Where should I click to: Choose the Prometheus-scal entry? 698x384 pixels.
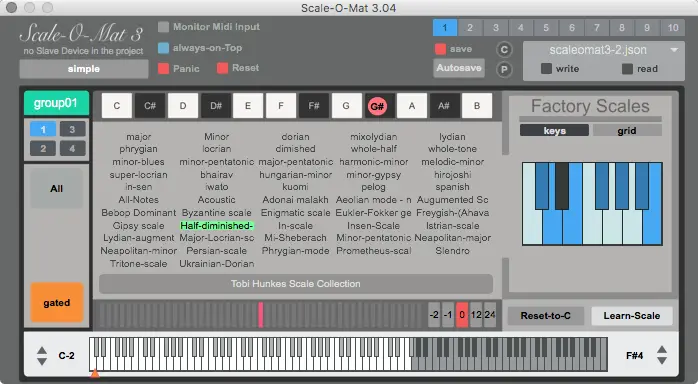[x=373, y=251]
